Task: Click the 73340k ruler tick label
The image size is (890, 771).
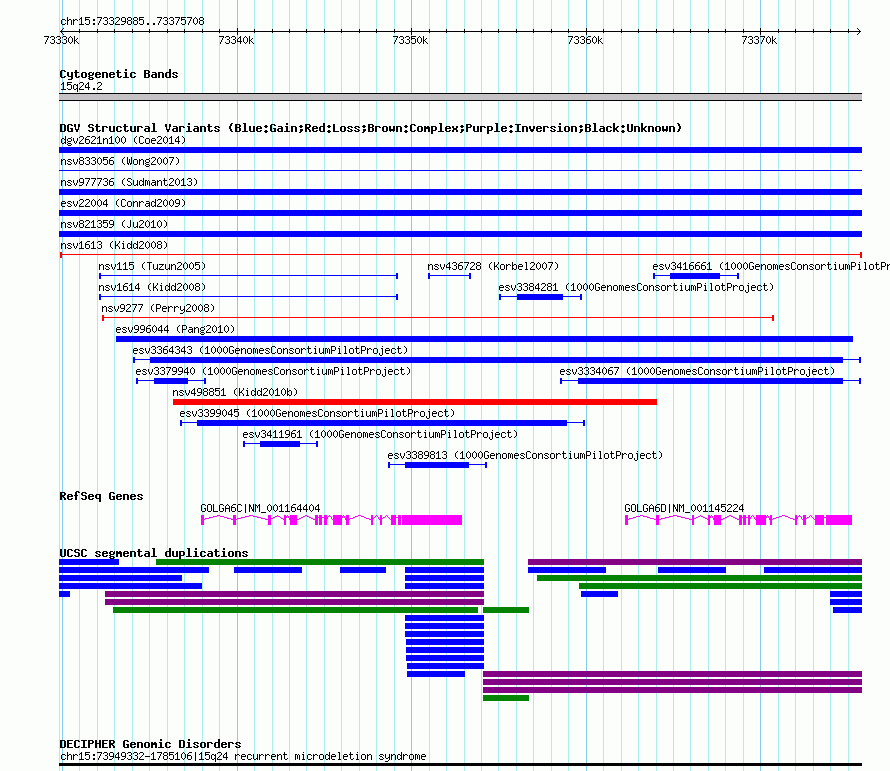Action: coord(236,40)
